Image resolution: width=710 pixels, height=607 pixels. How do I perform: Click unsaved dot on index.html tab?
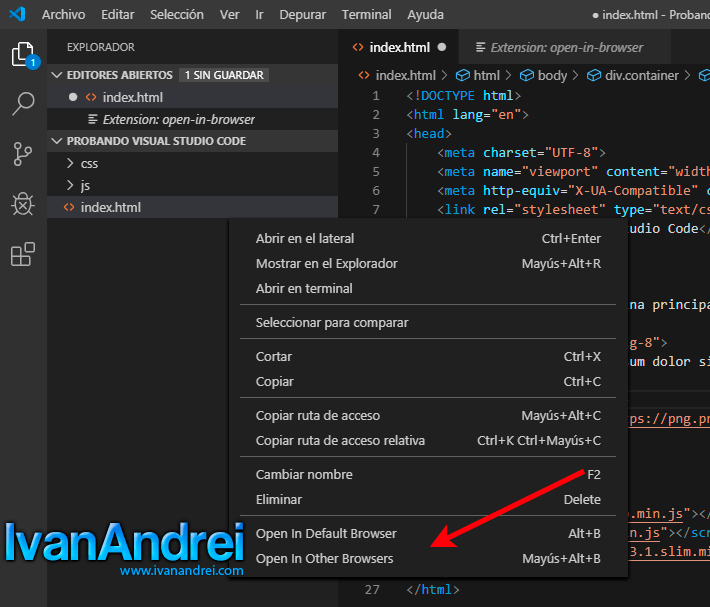point(442,47)
